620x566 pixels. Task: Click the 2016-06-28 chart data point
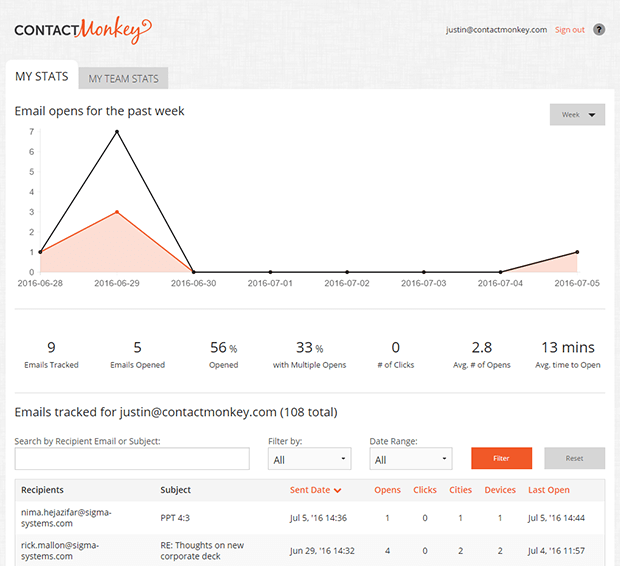pos(40,252)
